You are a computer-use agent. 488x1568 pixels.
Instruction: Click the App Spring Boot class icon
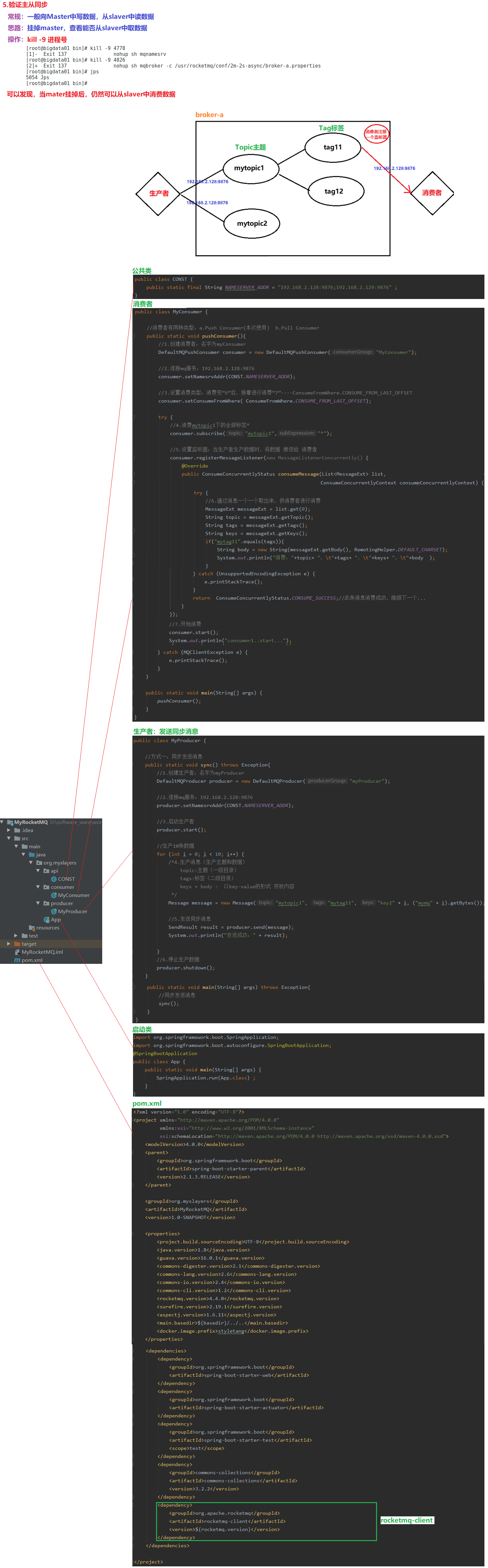46,920
